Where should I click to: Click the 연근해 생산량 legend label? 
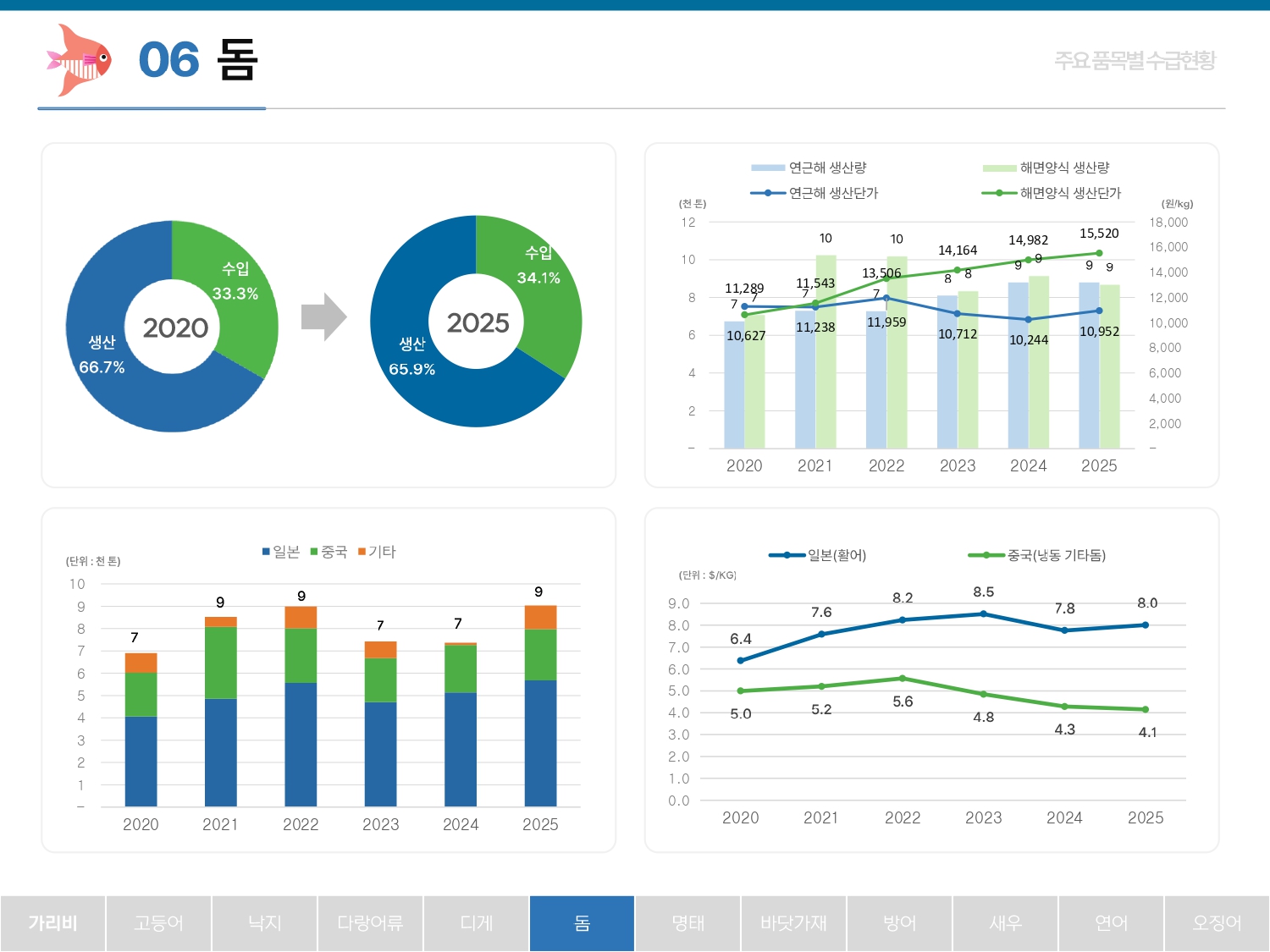point(827,168)
